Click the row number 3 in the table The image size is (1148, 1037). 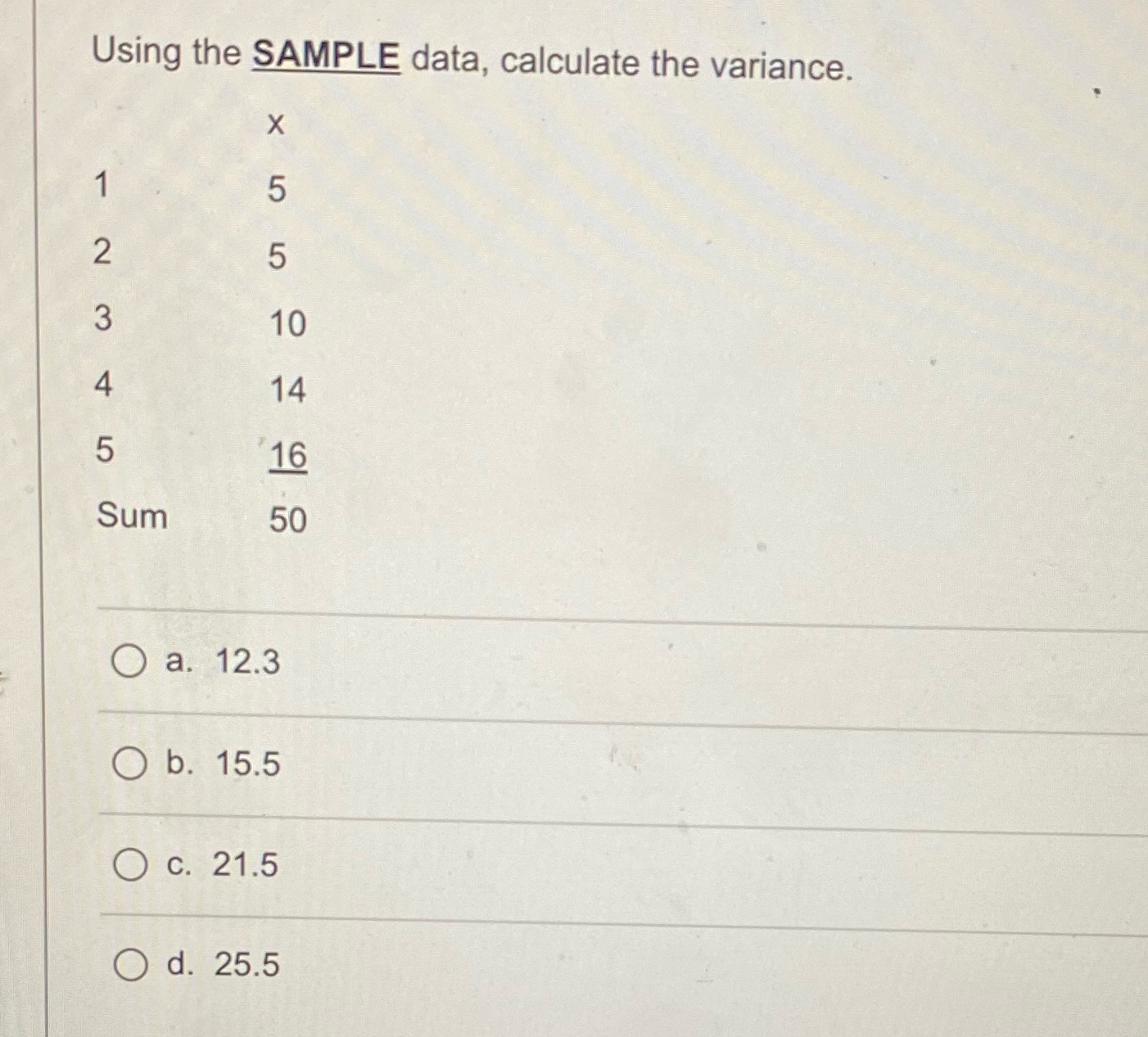point(102,319)
